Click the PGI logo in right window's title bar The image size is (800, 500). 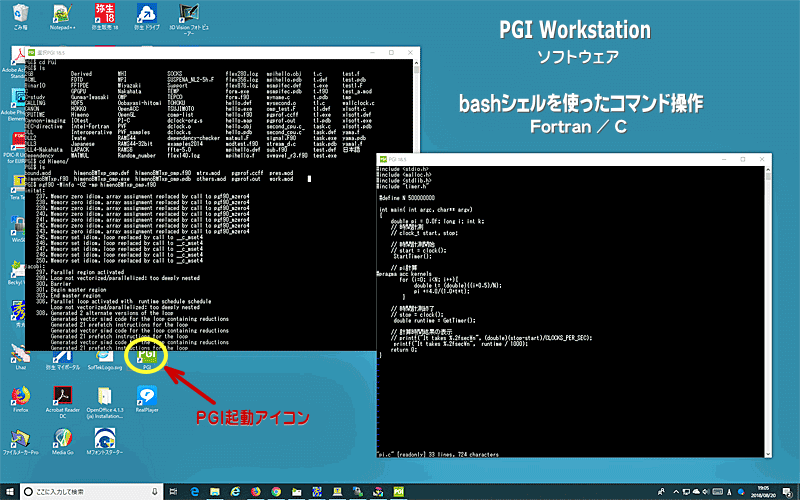coord(383,159)
